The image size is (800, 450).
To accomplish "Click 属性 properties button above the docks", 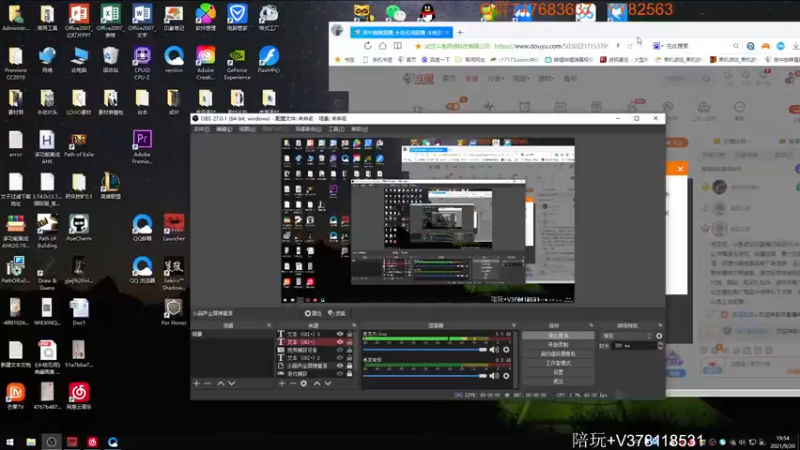I will 313,313.
